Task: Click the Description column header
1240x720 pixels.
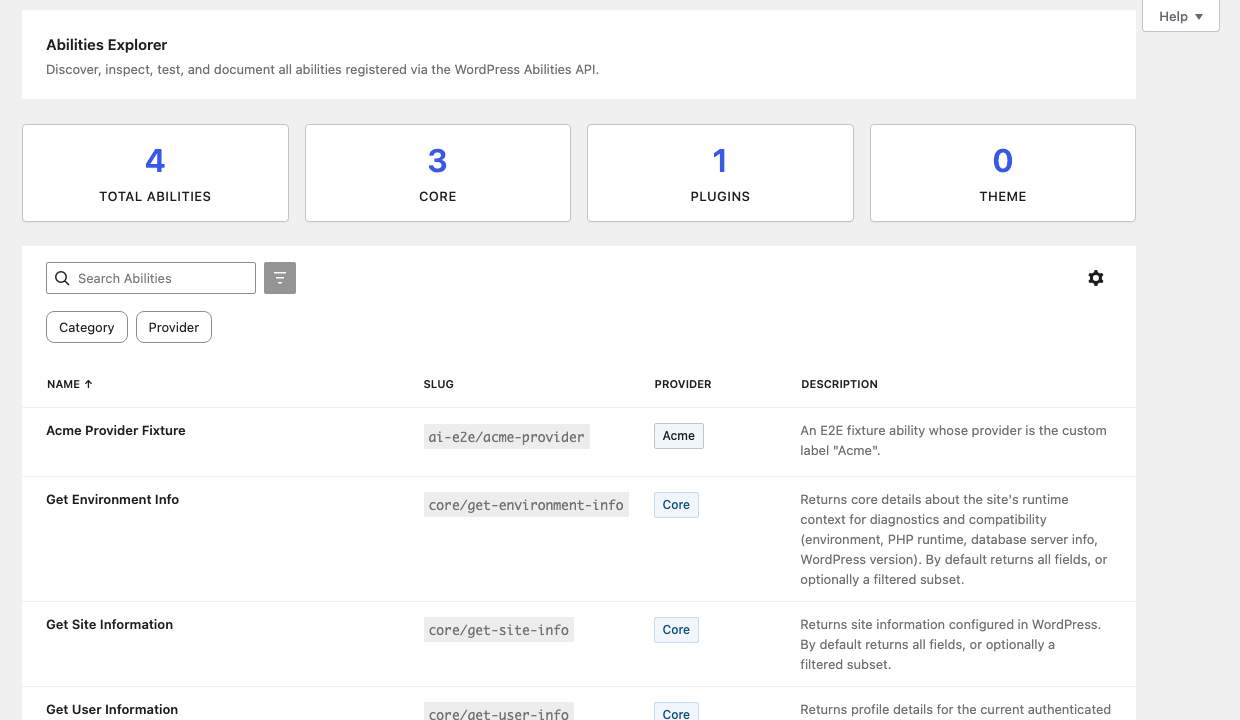Action: pos(839,384)
